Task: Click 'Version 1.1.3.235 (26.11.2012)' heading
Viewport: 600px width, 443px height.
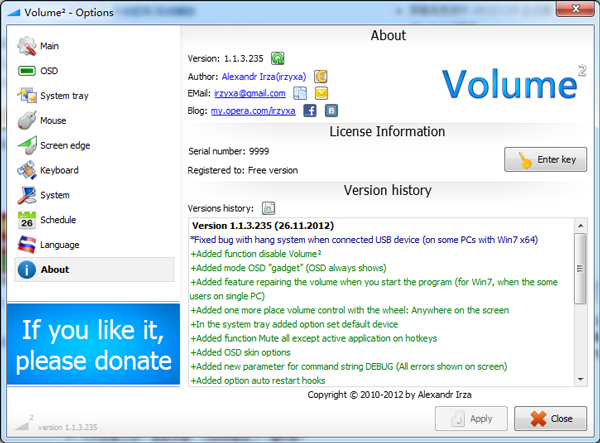Action: (263, 226)
